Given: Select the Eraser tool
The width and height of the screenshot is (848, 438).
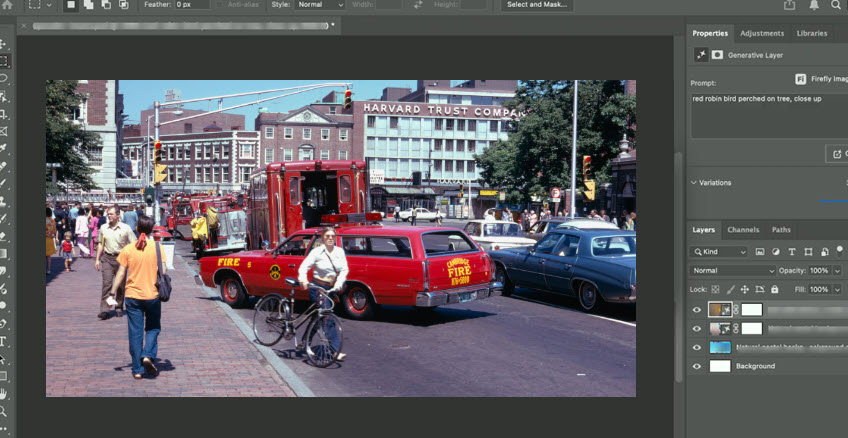Looking at the screenshot, I should tap(3, 236).
